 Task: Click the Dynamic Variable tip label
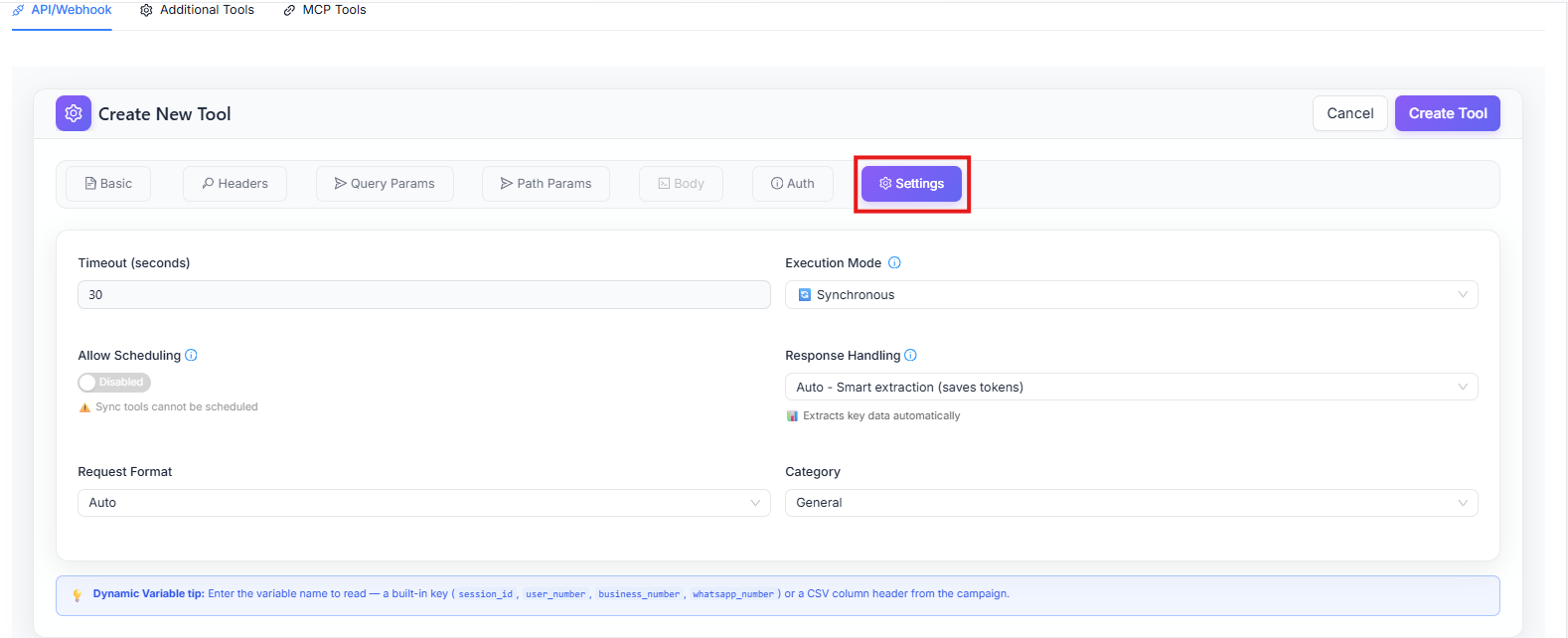coord(149,594)
